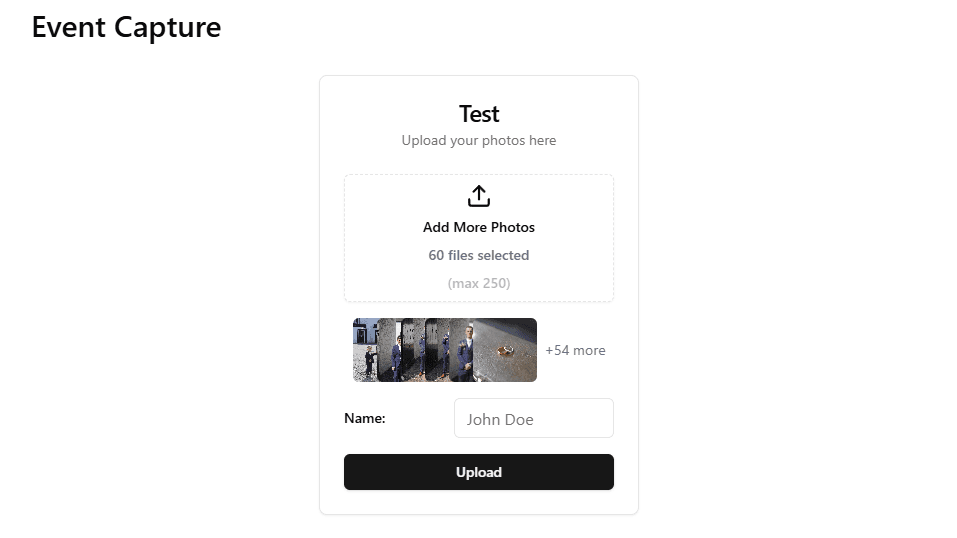Click the Add More Photos label
The image size is (957, 538).
pyautogui.click(x=479, y=227)
